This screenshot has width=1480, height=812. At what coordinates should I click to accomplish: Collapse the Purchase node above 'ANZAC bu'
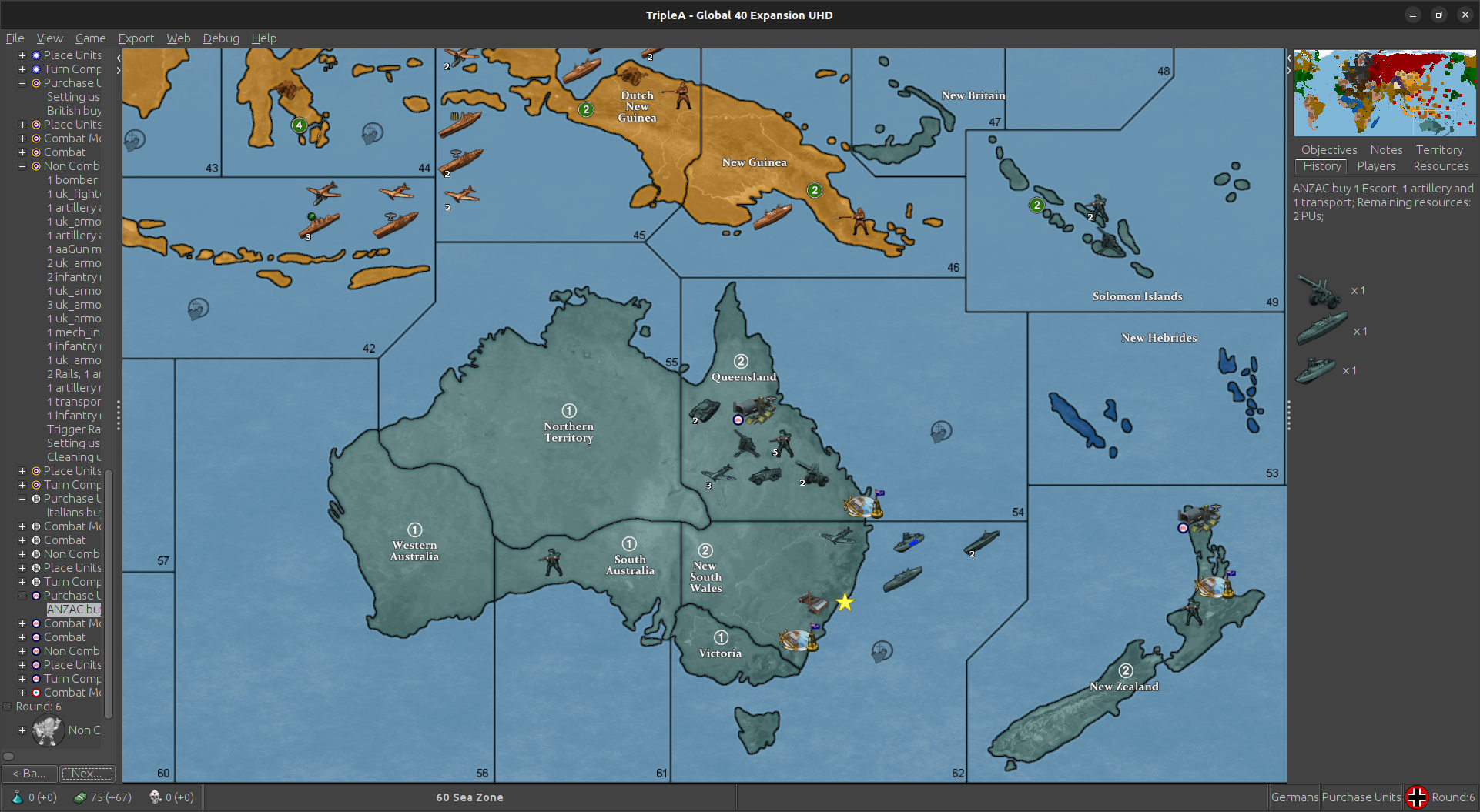[22, 596]
